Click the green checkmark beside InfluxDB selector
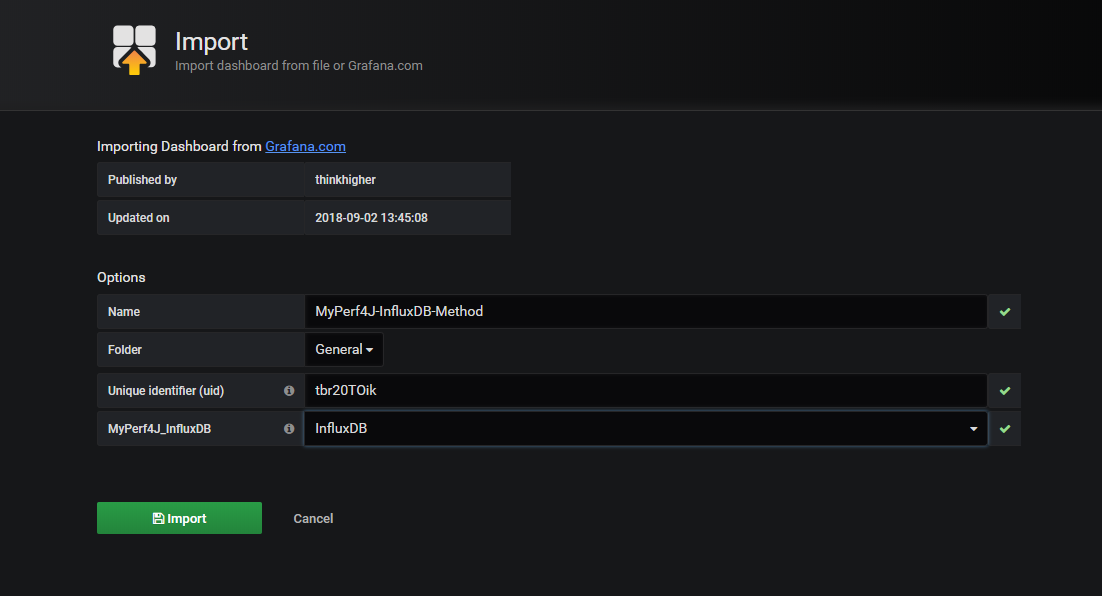 click(x=1004, y=429)
